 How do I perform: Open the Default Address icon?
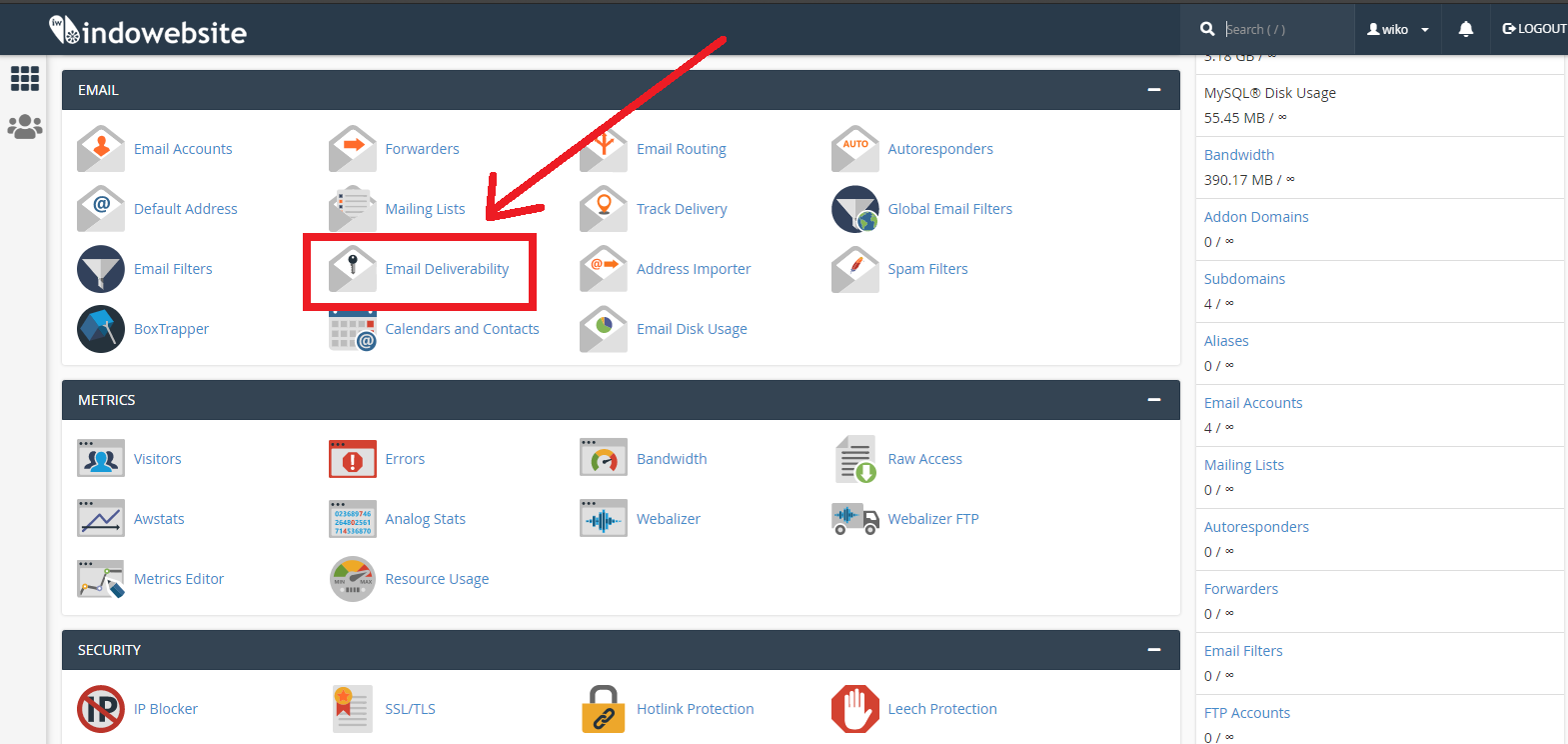click(x=101, y=209)
